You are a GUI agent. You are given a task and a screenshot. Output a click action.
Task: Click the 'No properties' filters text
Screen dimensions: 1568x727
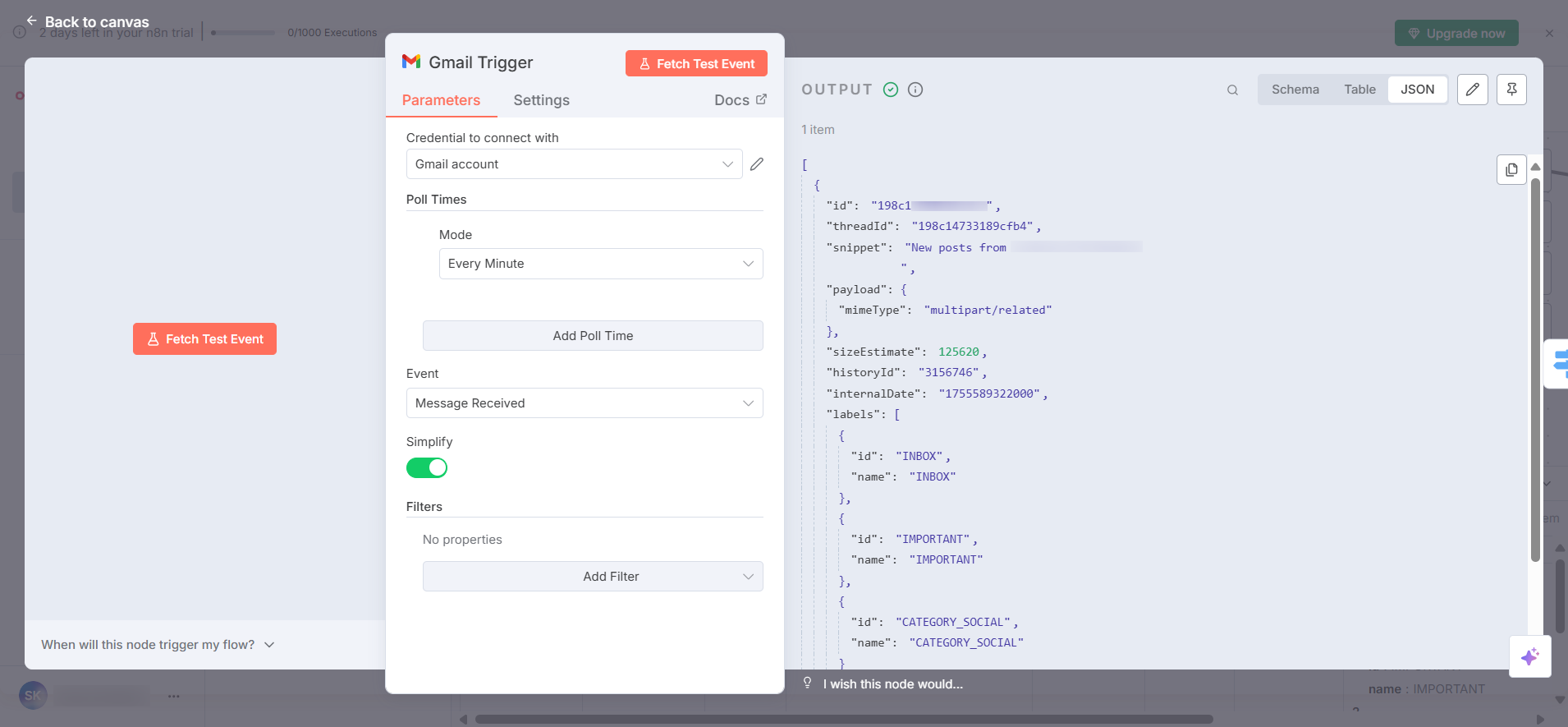click(462, 540)
